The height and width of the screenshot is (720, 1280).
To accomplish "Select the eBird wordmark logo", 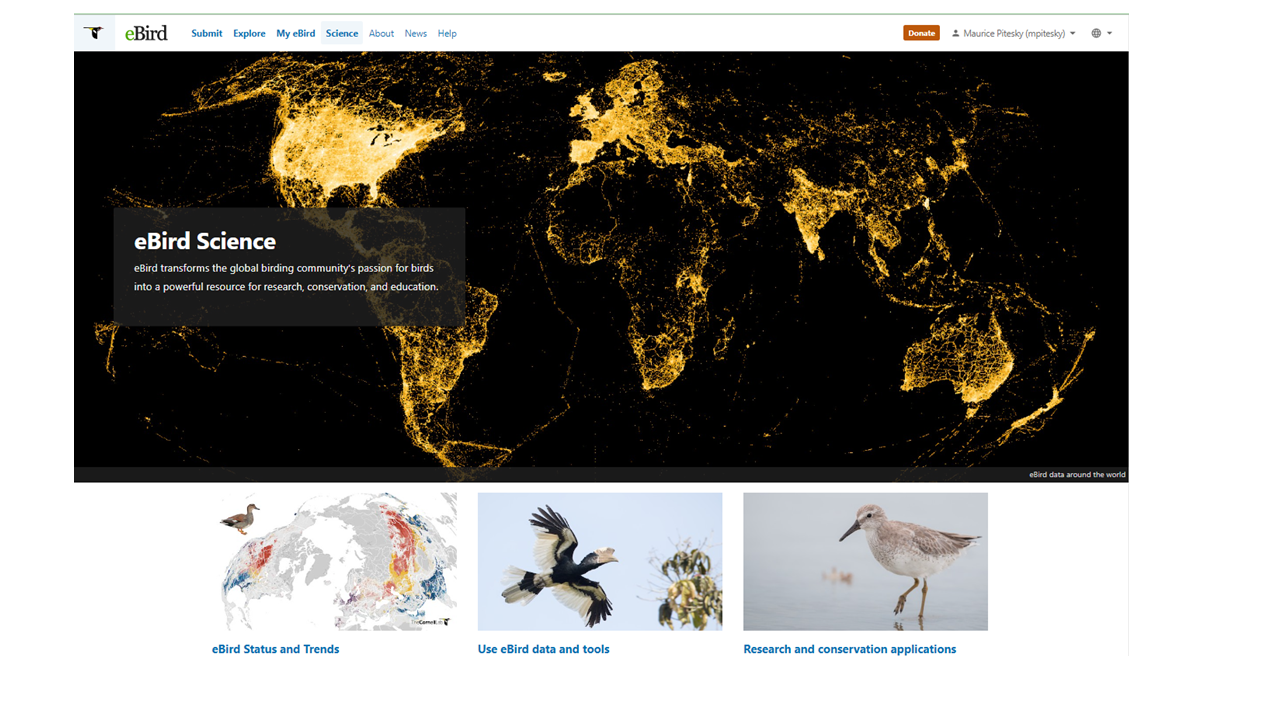I will tap(145, 32).
